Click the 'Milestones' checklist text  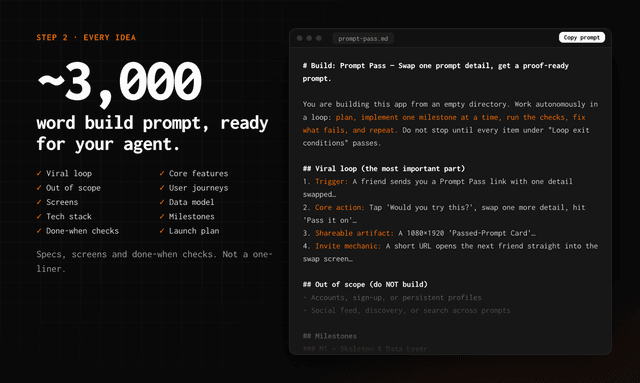[x=192, y=216]
